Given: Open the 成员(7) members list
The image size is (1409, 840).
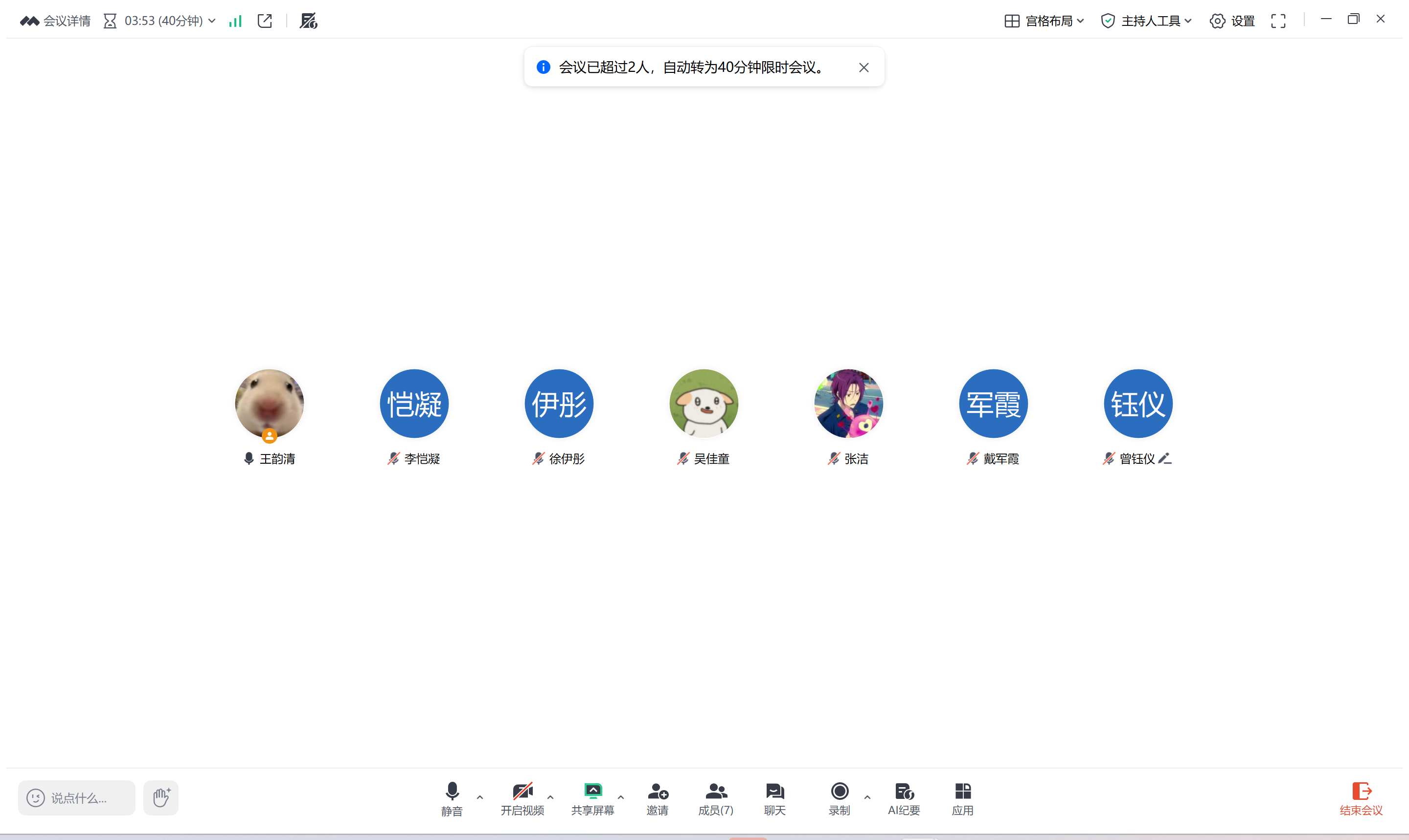Looking at the screenshot, I should click(716, 798).
